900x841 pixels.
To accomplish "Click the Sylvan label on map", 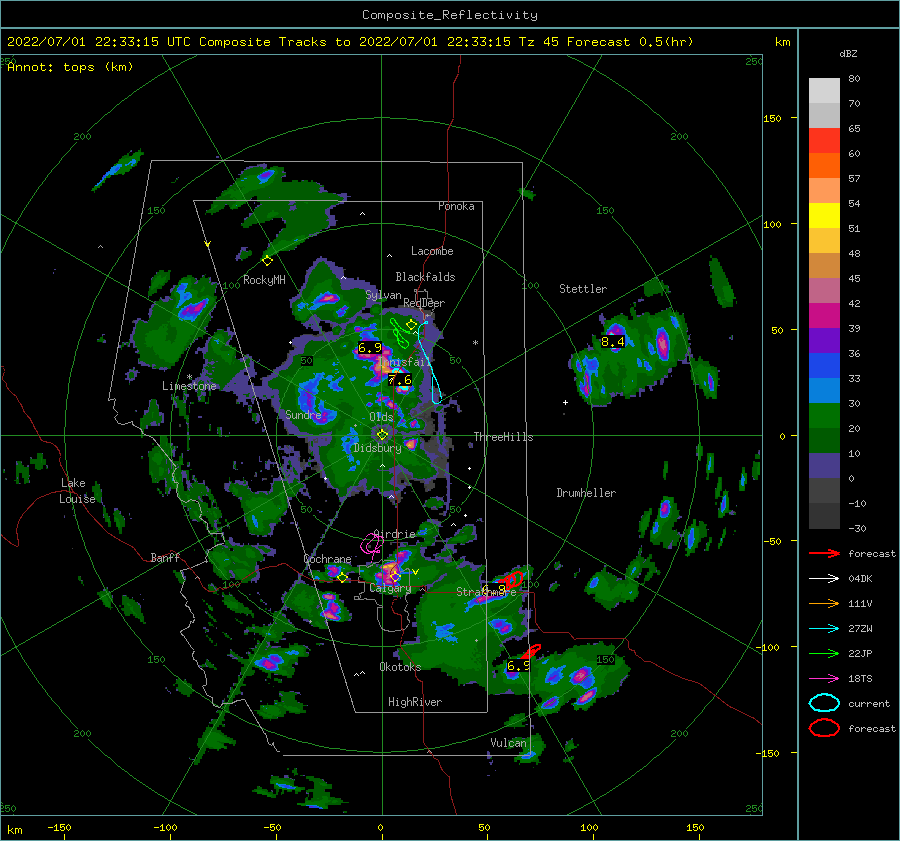I will click(x=383, y=295).
